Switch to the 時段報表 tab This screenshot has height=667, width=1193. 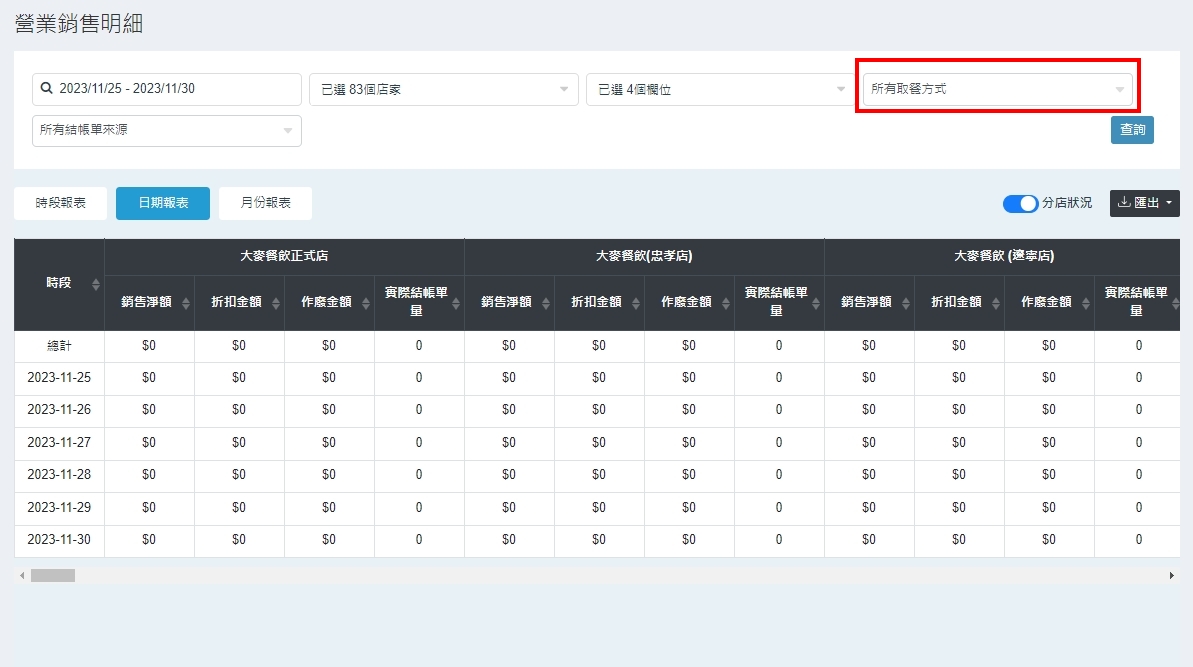61,203
